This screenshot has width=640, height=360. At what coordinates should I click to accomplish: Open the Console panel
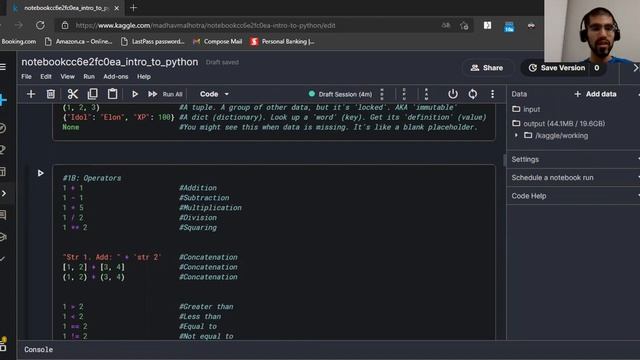pyautogui.click(x=38, y=349)
